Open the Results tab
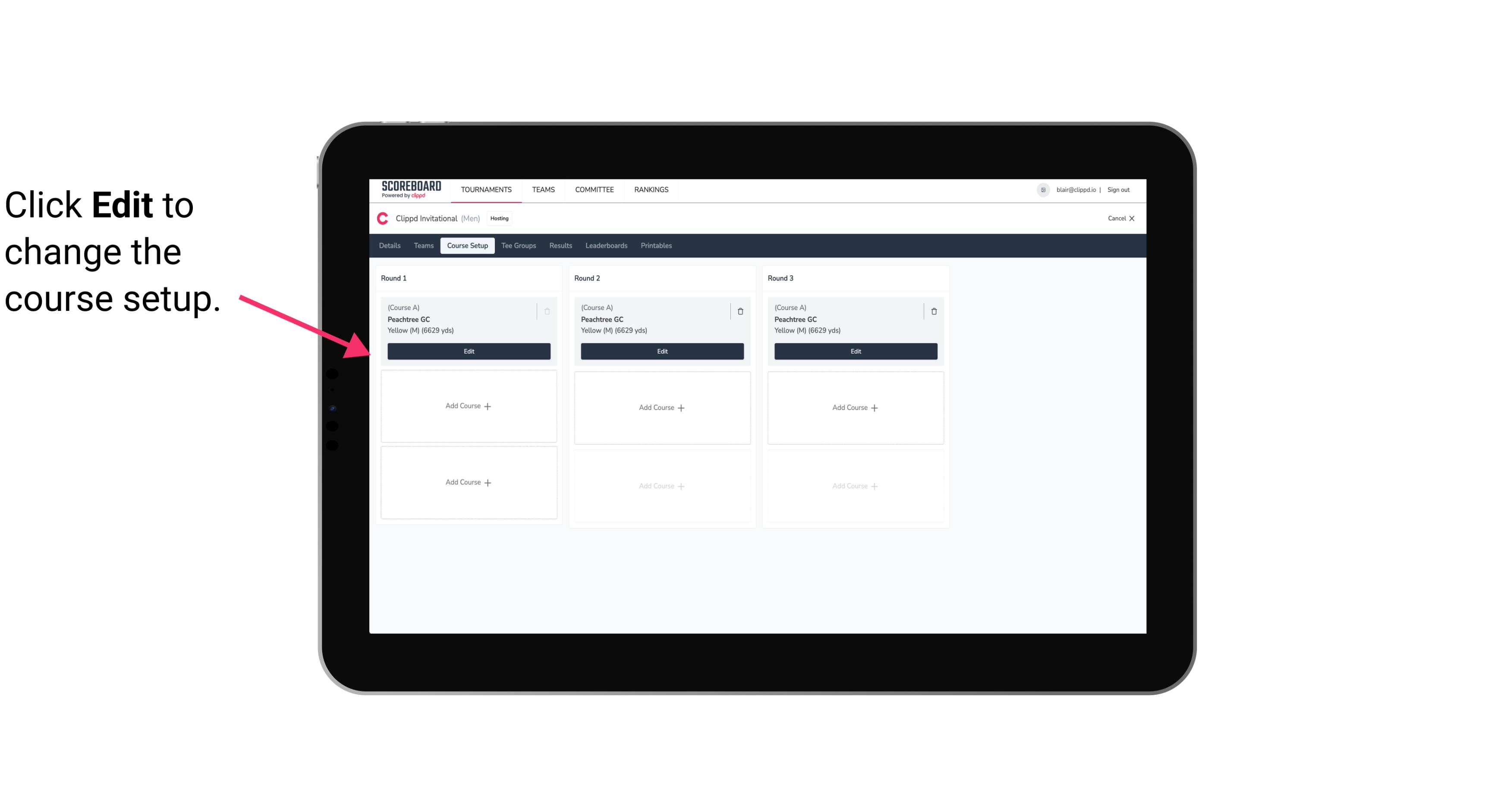 click(x=561, y=246)
